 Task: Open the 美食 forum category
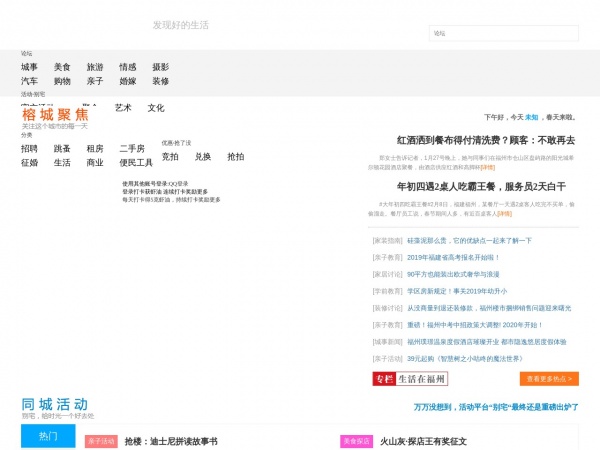coord(62,67)
